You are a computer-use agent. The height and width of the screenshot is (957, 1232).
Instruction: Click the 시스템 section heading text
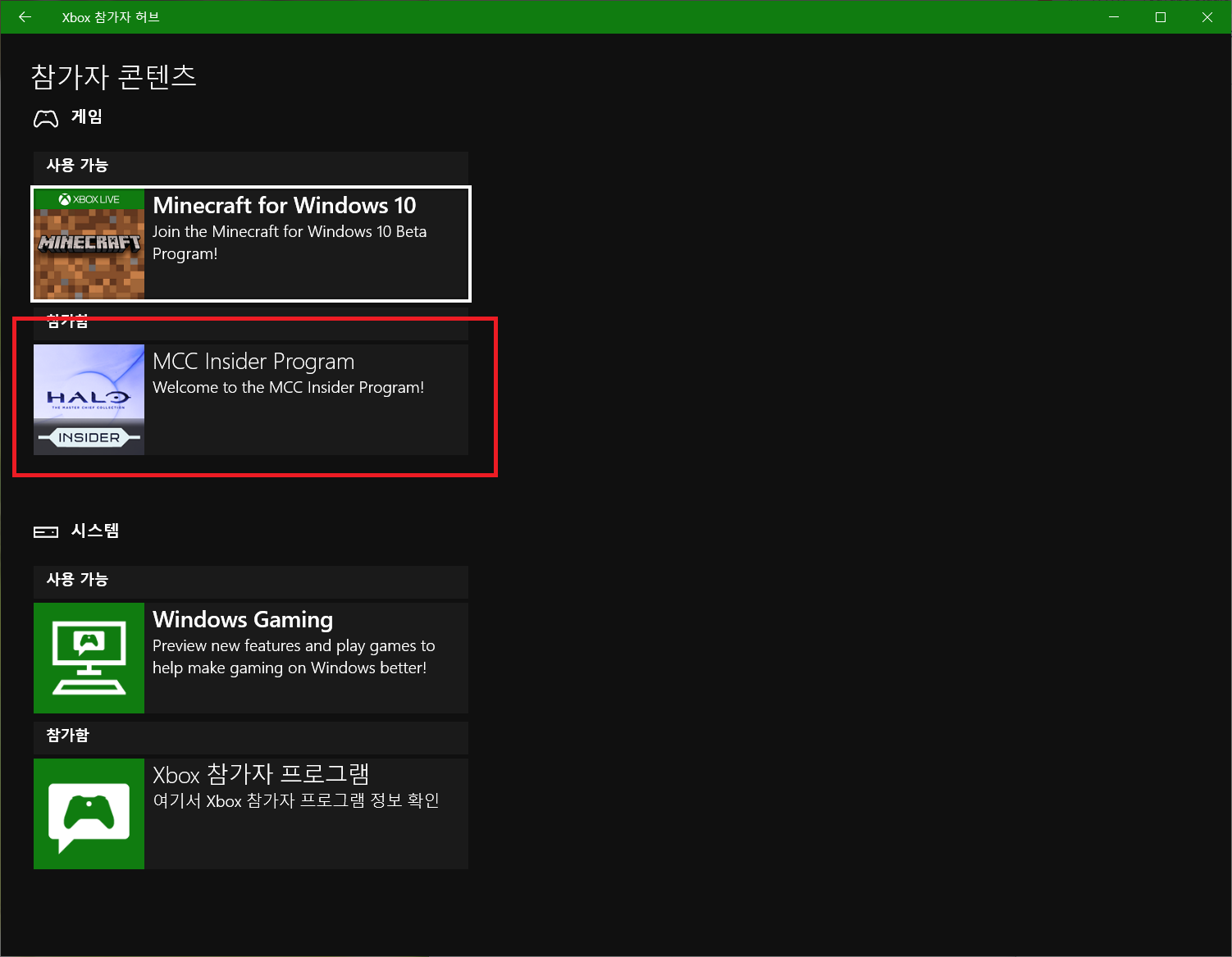click(95, 531)
